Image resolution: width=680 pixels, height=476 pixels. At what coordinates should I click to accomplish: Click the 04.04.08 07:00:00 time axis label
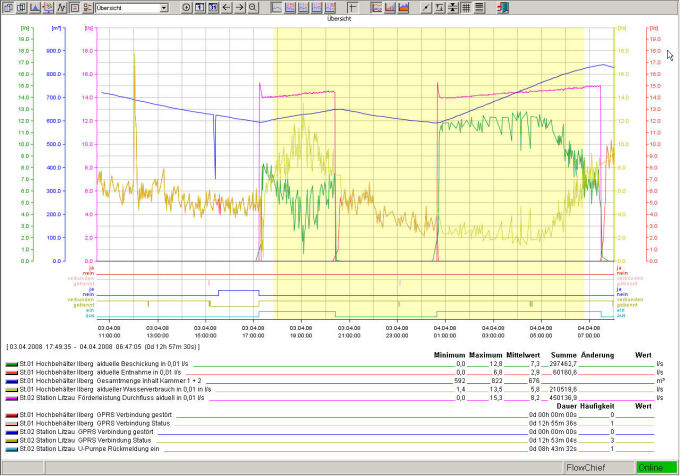(x=589, y=332)
